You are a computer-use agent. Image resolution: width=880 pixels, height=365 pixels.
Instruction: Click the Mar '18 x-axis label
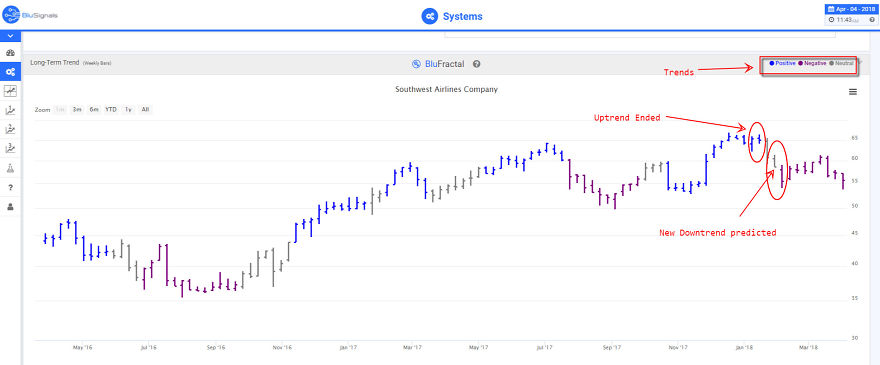point(808,348)
